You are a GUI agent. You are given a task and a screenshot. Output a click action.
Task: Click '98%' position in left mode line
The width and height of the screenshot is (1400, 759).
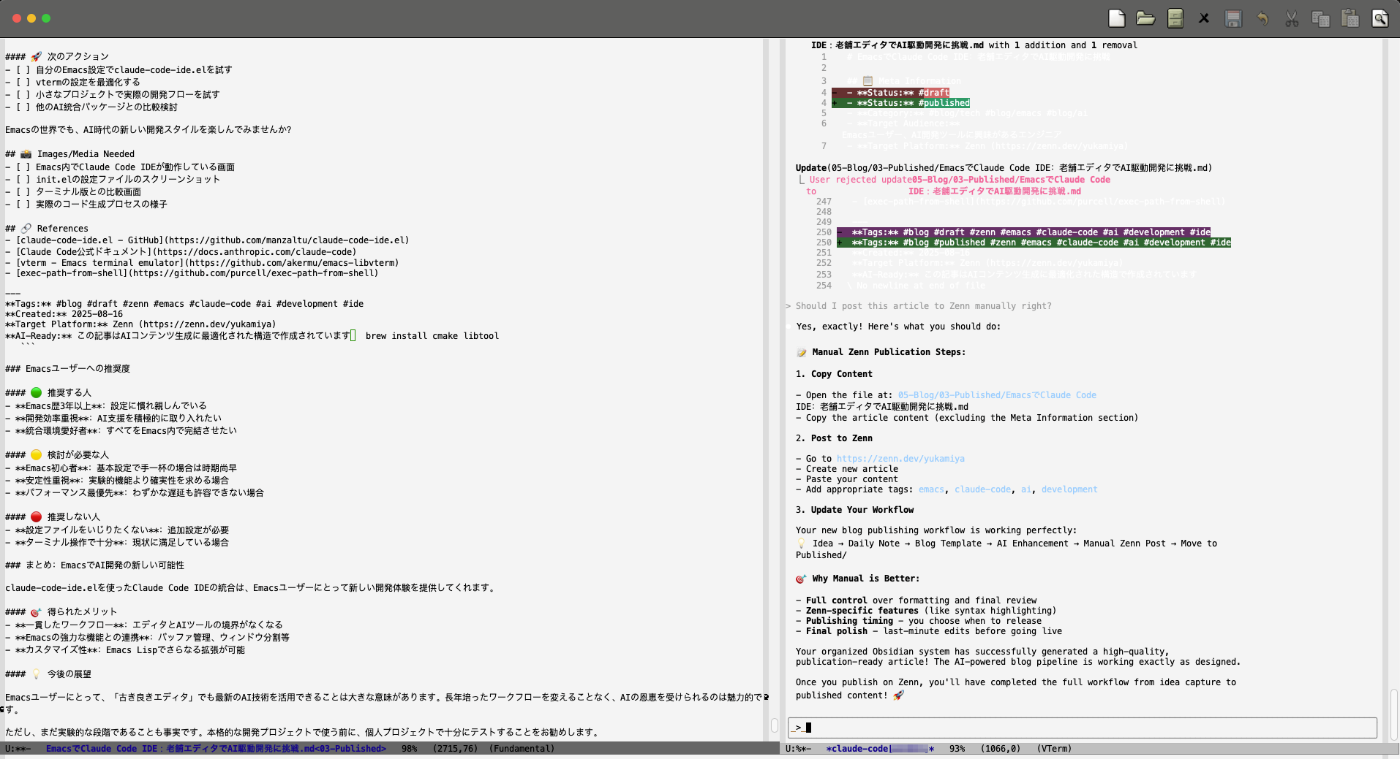[409, 748]
